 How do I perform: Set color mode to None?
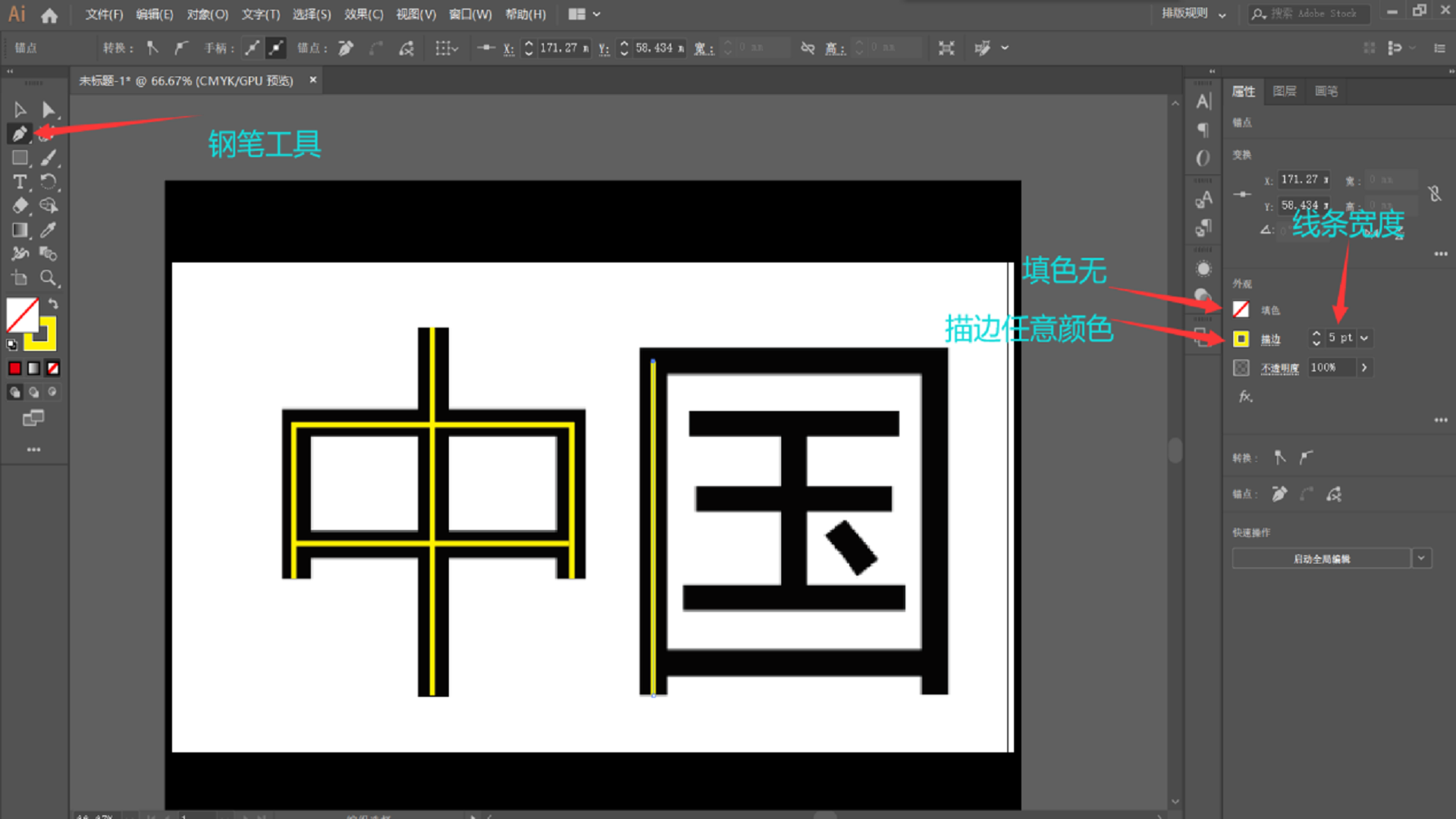pos(53,369)
